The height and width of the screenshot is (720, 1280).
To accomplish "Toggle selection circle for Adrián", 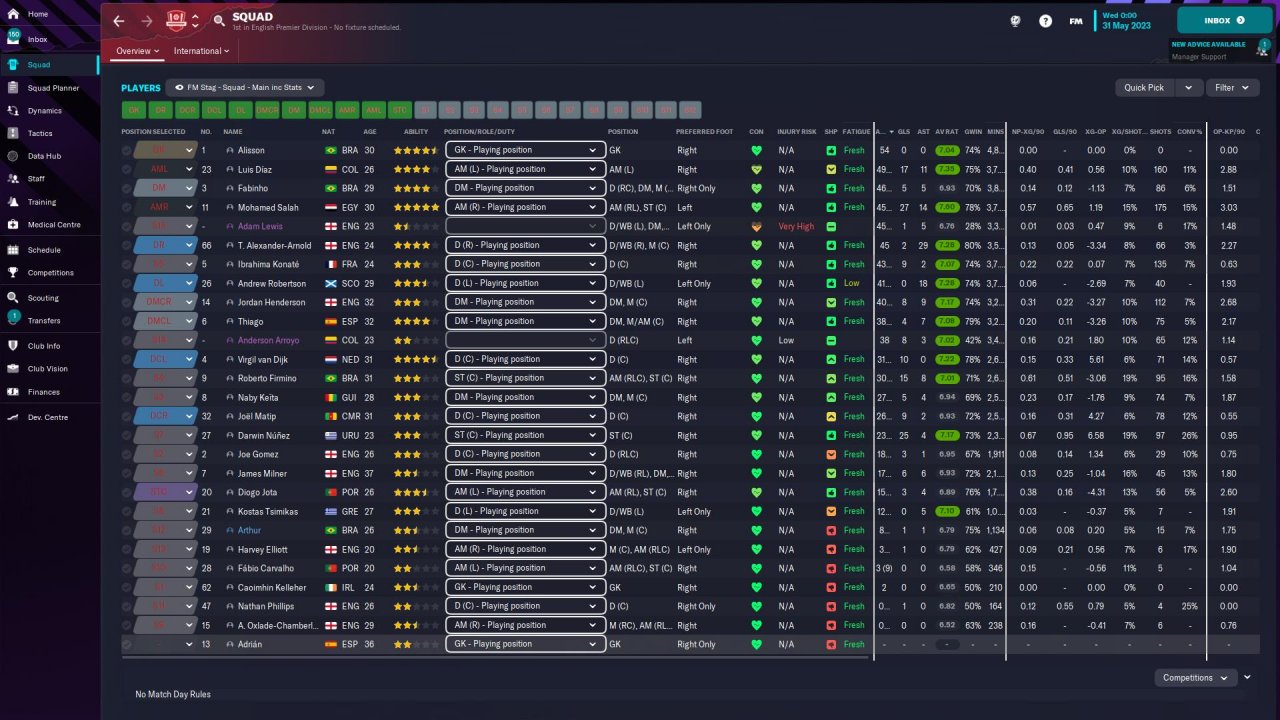I will click(x=127, y=644).
